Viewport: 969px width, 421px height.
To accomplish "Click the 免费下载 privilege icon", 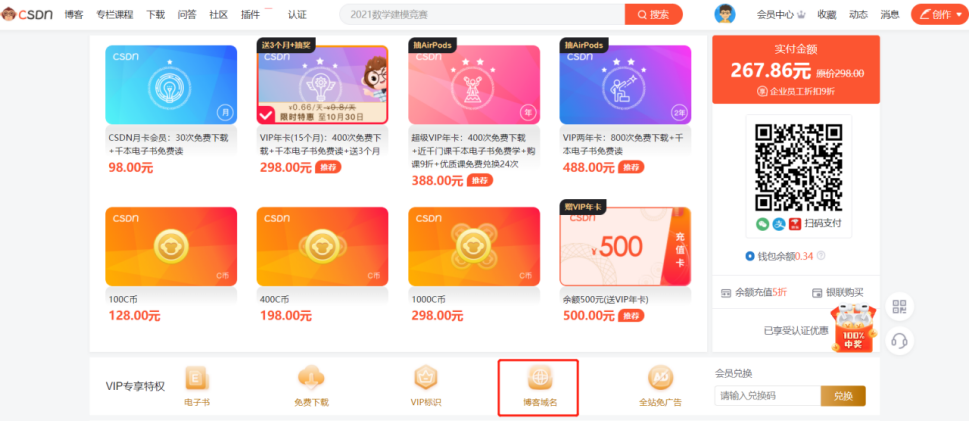I will (311, 377).
